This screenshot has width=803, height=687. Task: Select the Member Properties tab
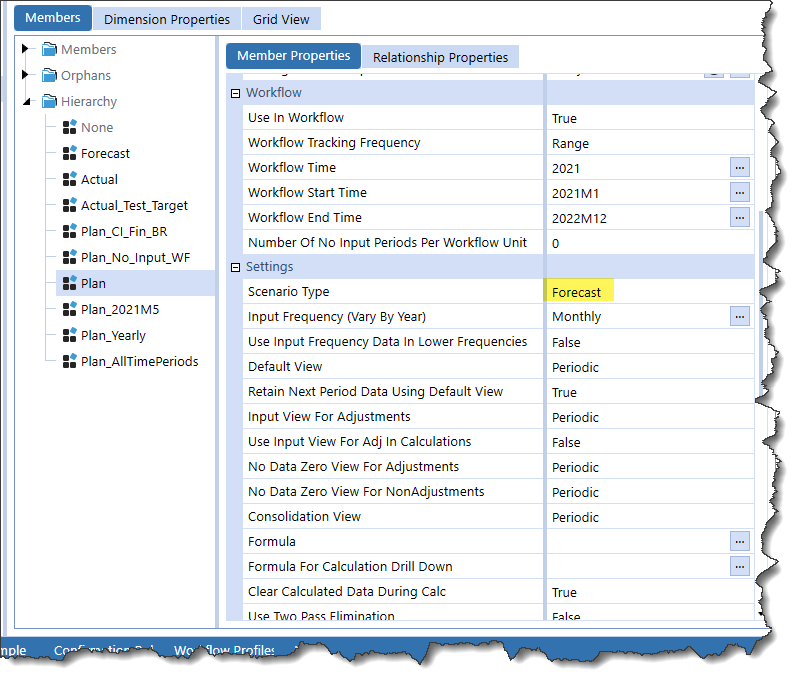[x=293, y=56]
